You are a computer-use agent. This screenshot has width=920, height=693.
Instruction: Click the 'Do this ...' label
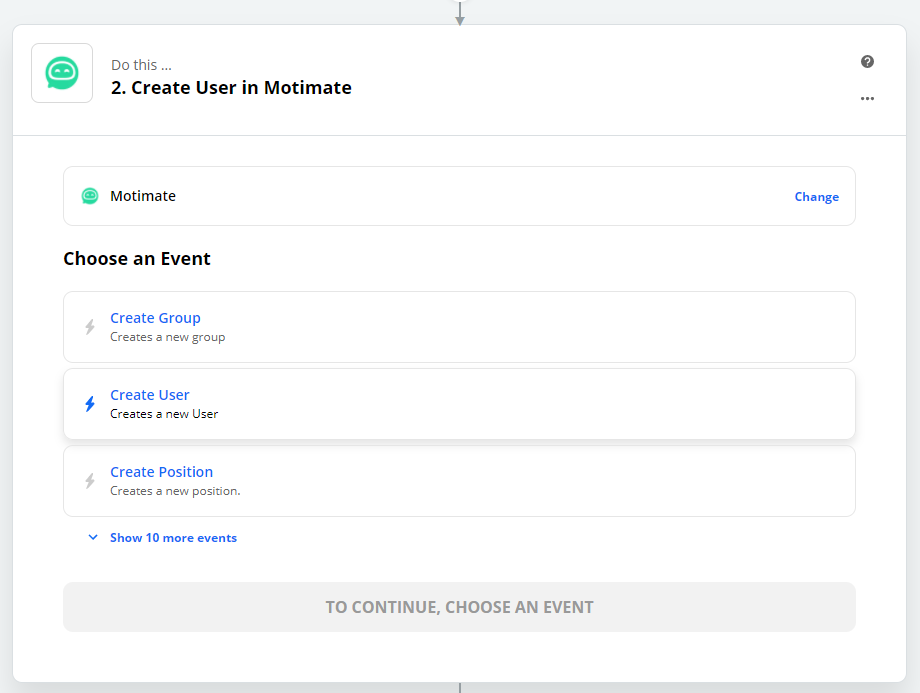141,65
